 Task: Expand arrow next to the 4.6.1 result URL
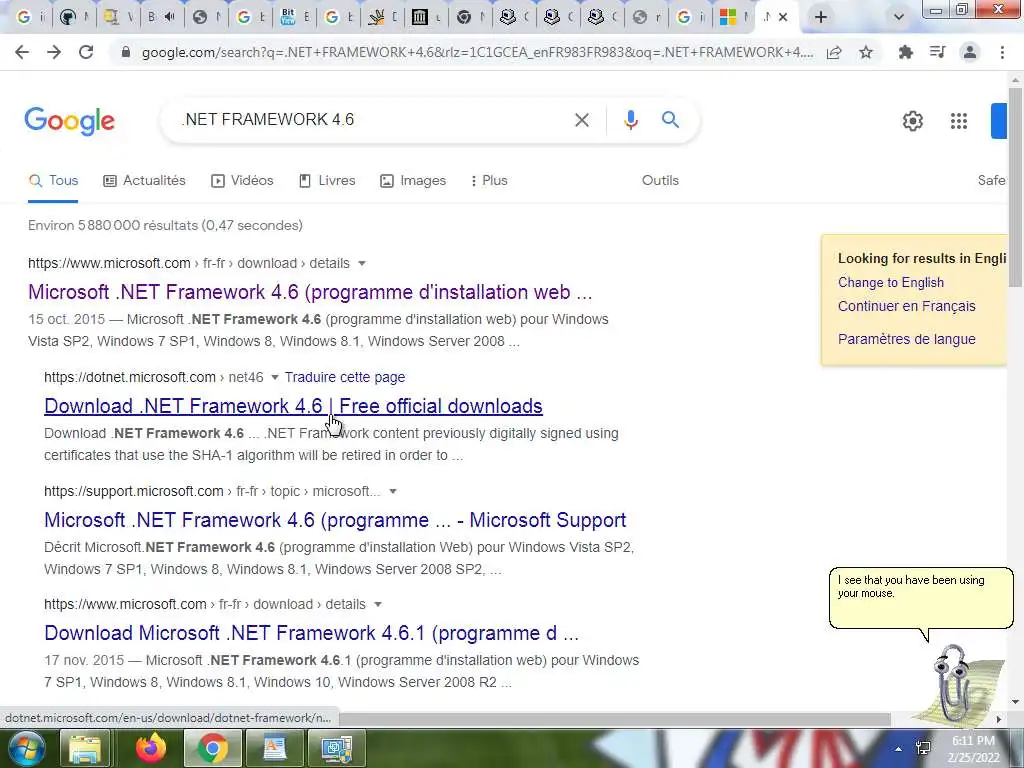(x=377, y=605)
